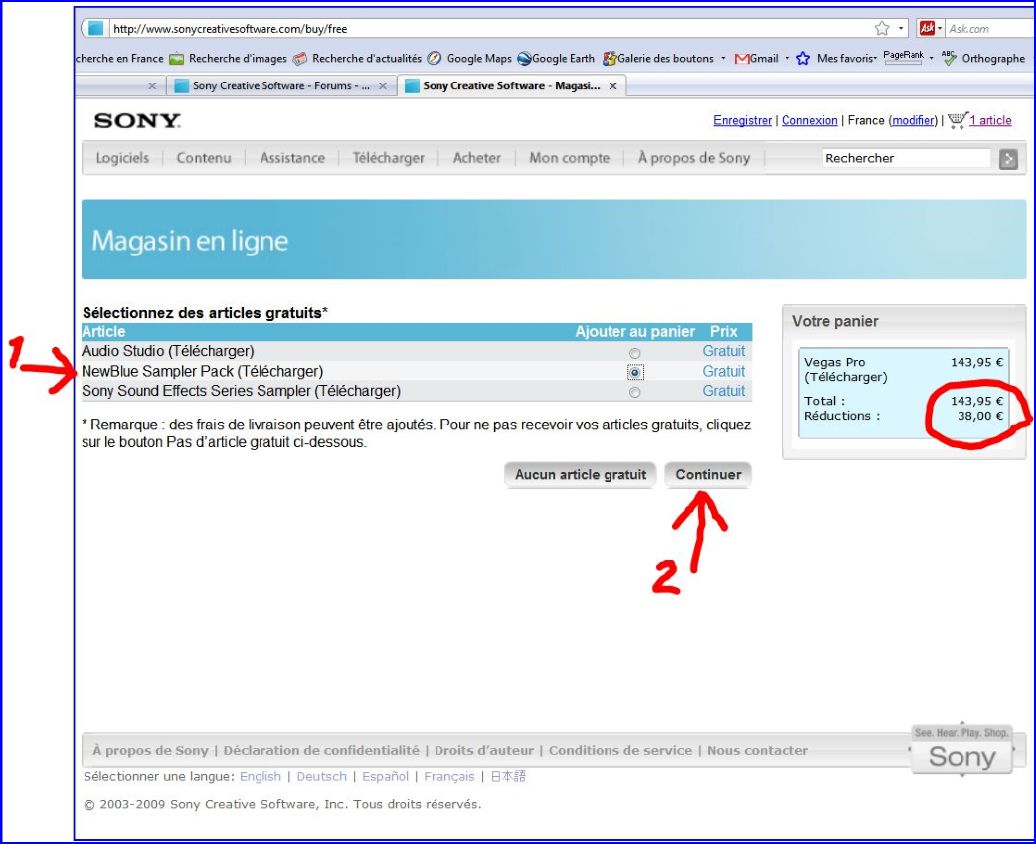Open the Mon compte menu
The width and height of the screenshot is (1036, 844).
coord(570,158)
